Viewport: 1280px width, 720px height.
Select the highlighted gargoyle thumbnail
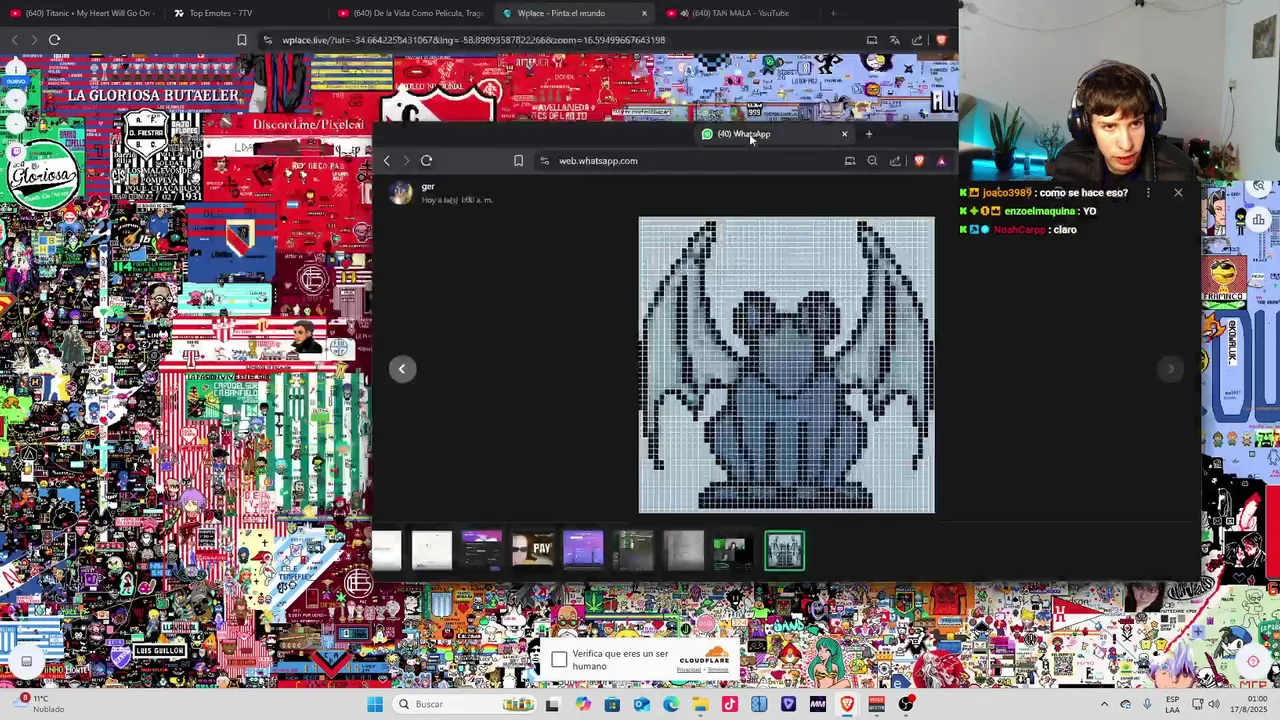coord(784,551)
